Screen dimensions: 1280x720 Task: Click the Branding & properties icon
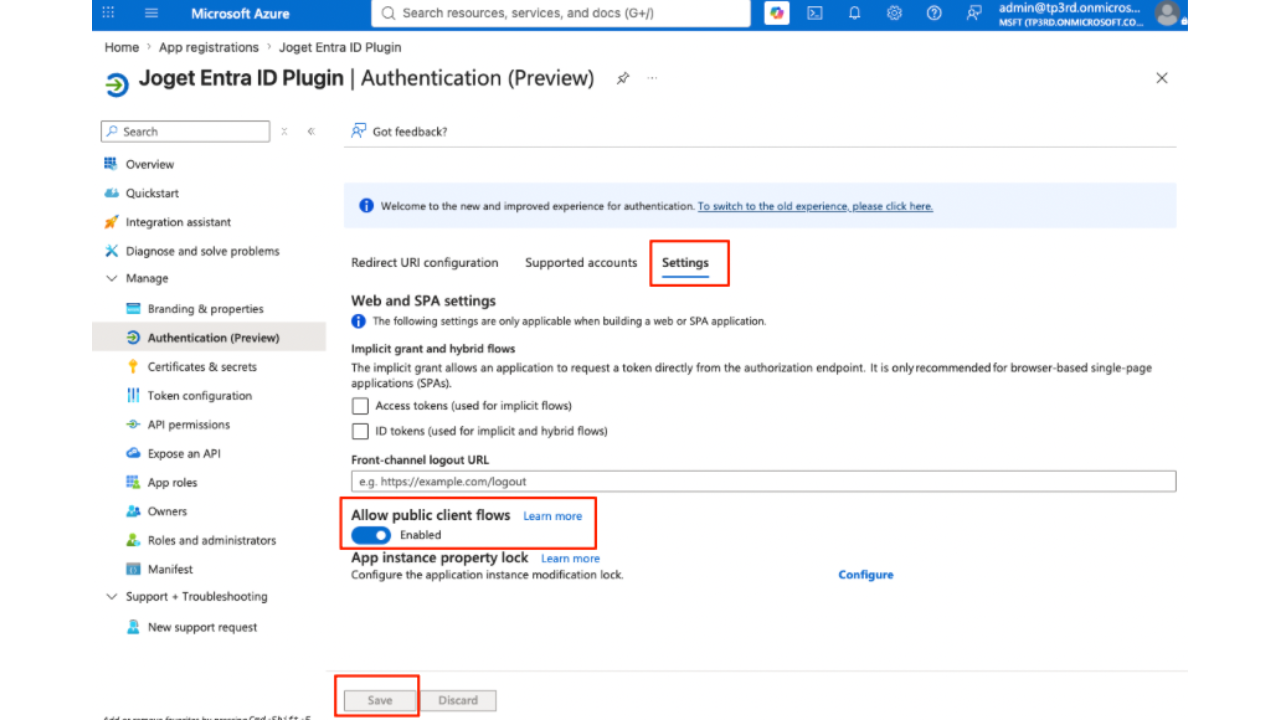133,309
